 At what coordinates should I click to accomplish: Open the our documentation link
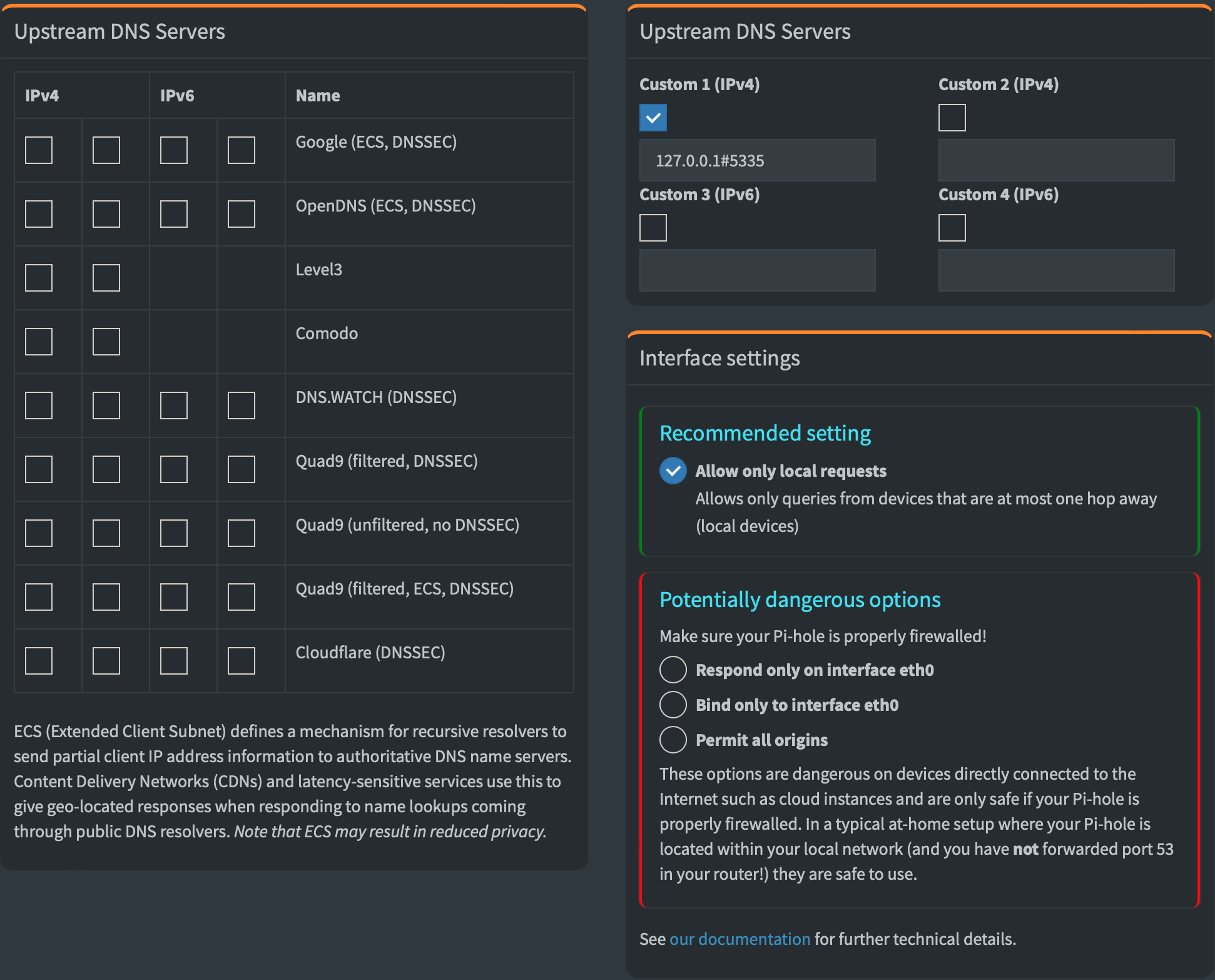[x=740, y=939]
